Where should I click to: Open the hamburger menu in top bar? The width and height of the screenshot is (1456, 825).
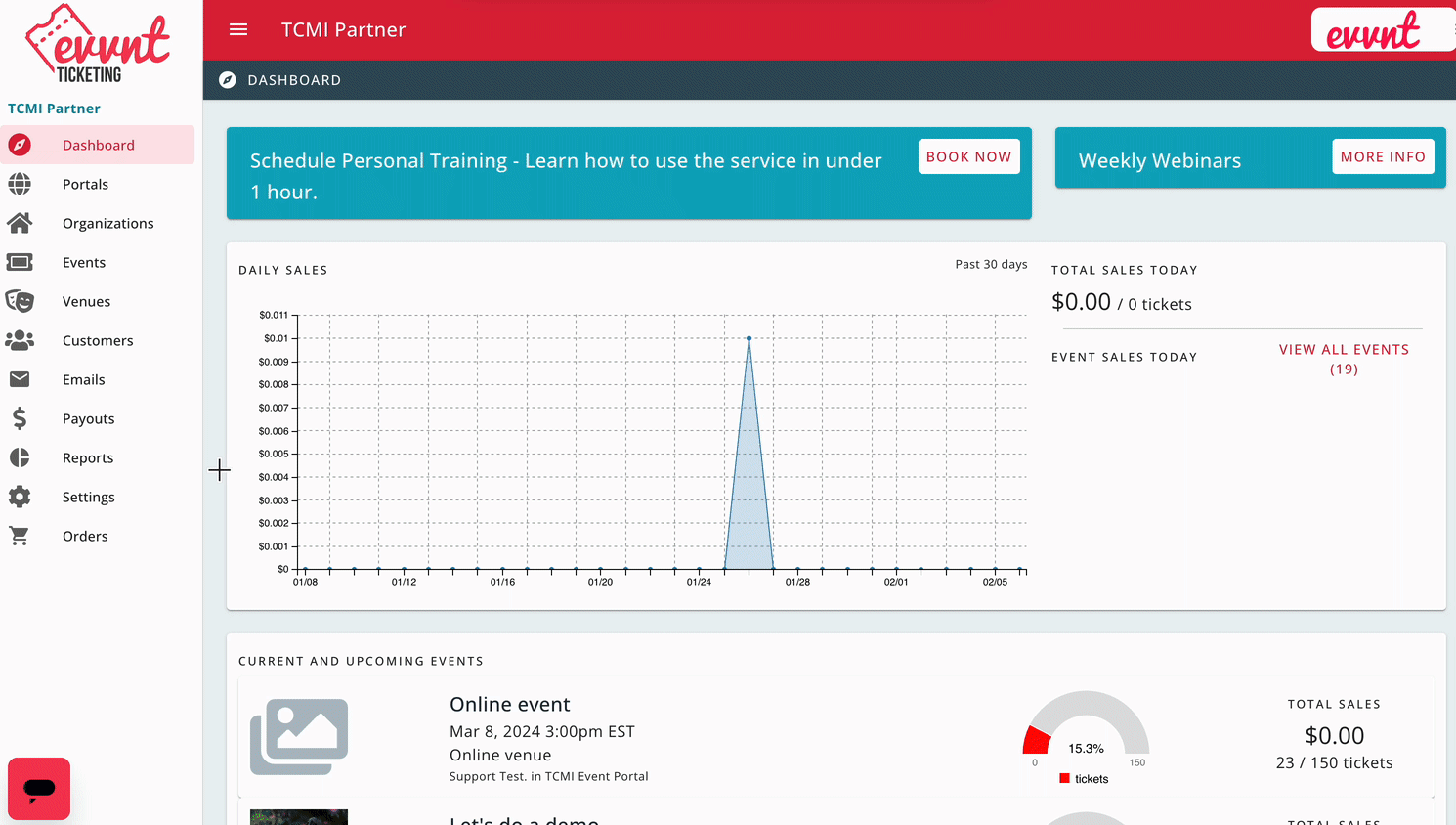coord(238,29)
